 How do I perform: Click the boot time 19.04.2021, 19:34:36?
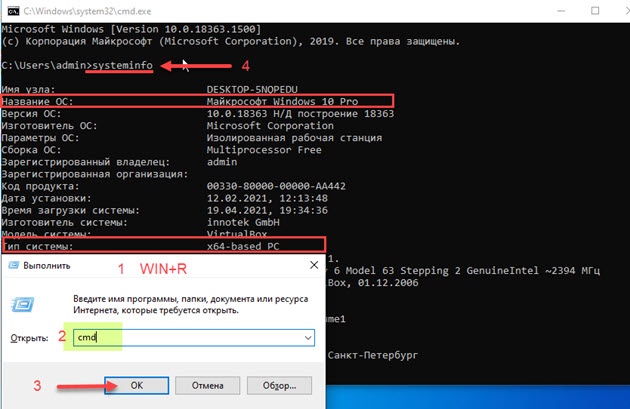click(267, 210)
